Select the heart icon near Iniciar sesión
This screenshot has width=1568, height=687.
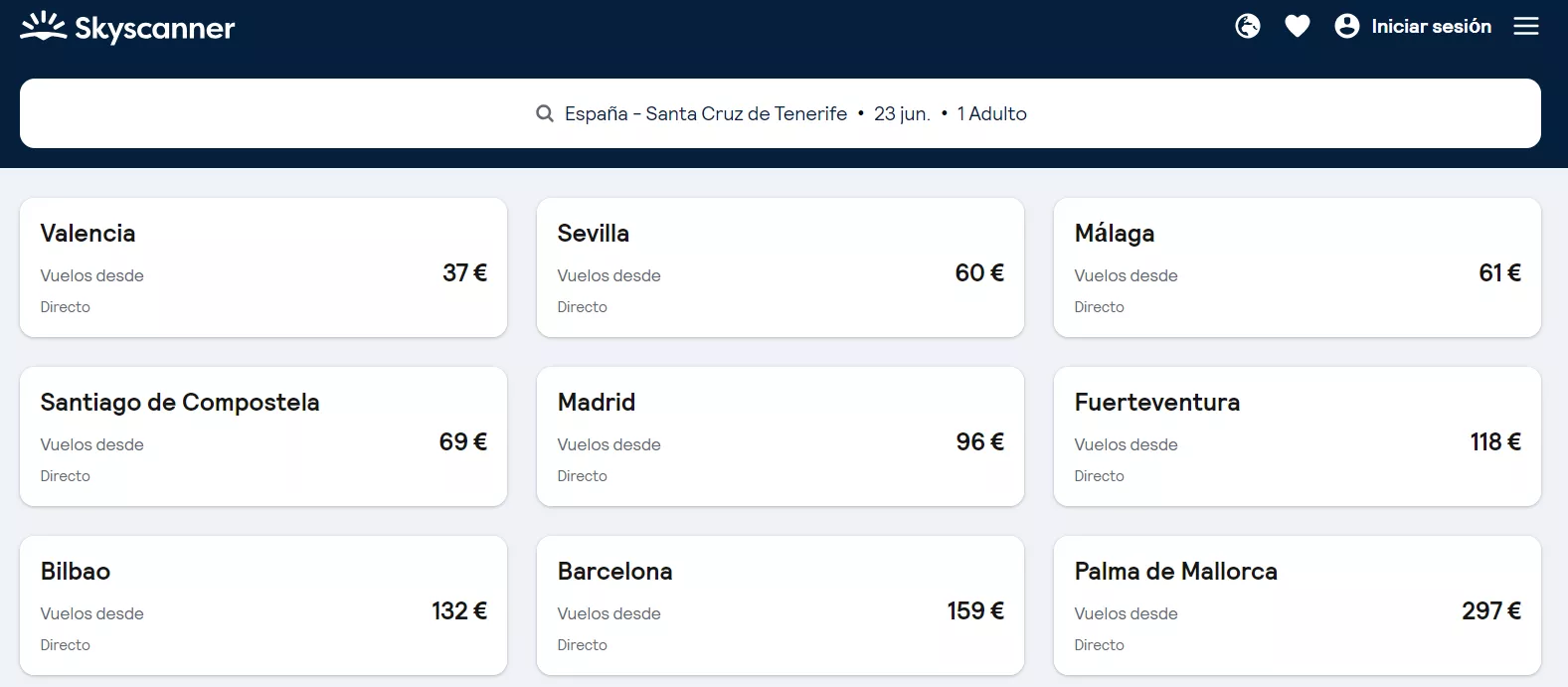pos(1297,26)
